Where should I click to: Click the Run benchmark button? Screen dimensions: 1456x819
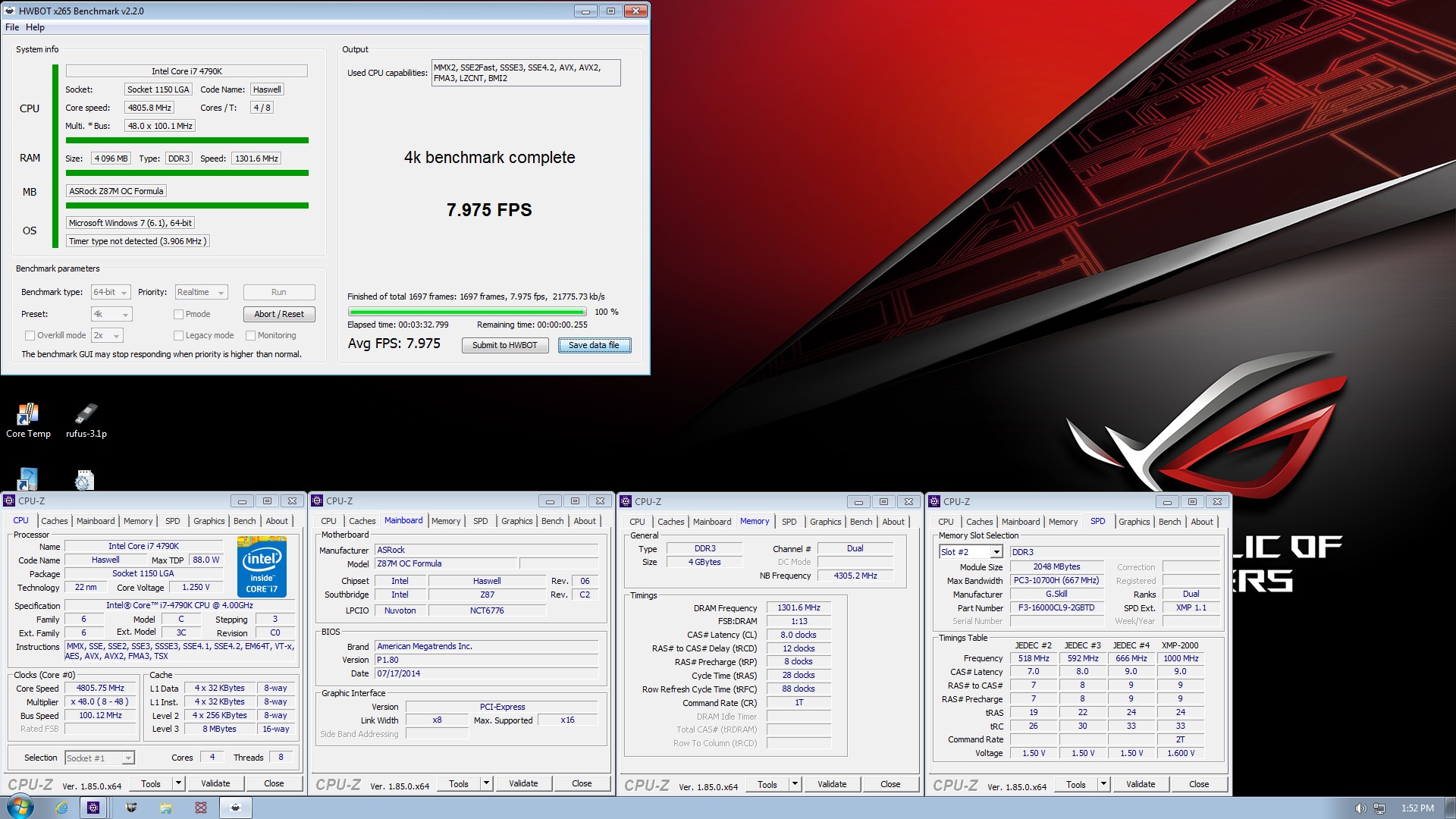click(x=279, y=292)
